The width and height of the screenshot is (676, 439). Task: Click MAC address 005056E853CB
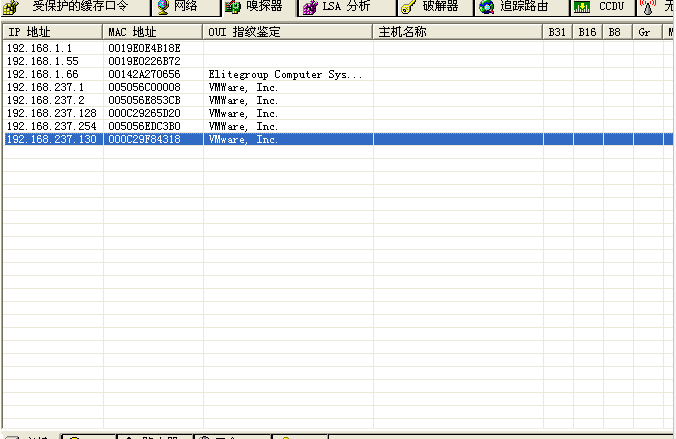(144, 100)
